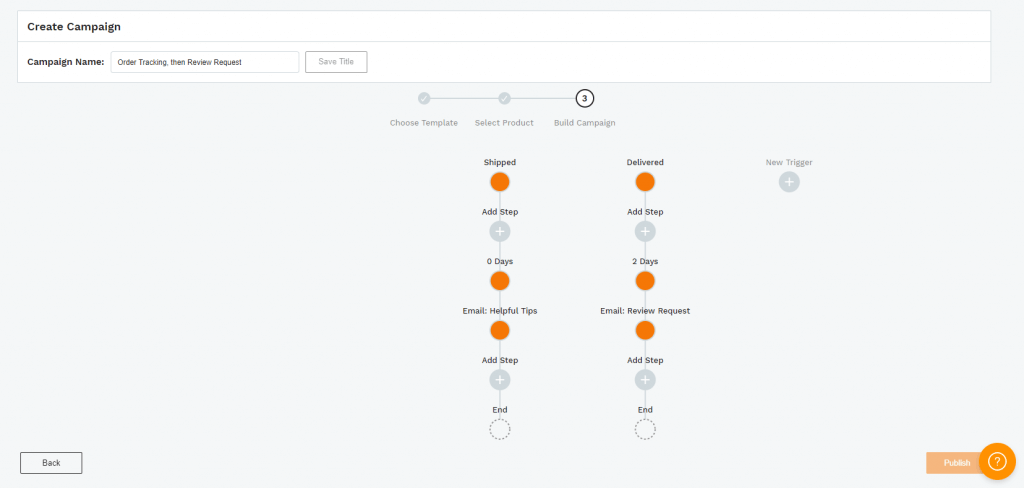1024x488 pixels.
Task: Open the help question mark widget
Action: coord(997,461)
